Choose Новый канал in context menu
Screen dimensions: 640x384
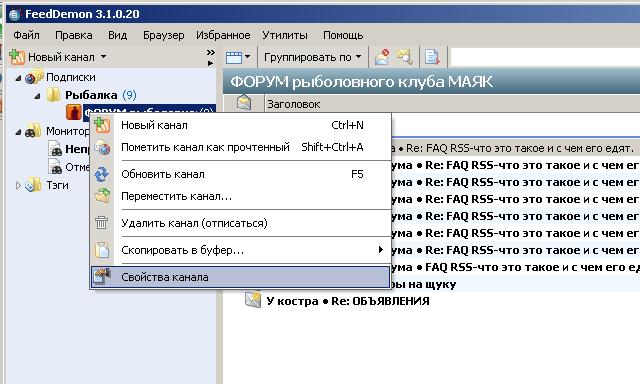click(241, 125)
